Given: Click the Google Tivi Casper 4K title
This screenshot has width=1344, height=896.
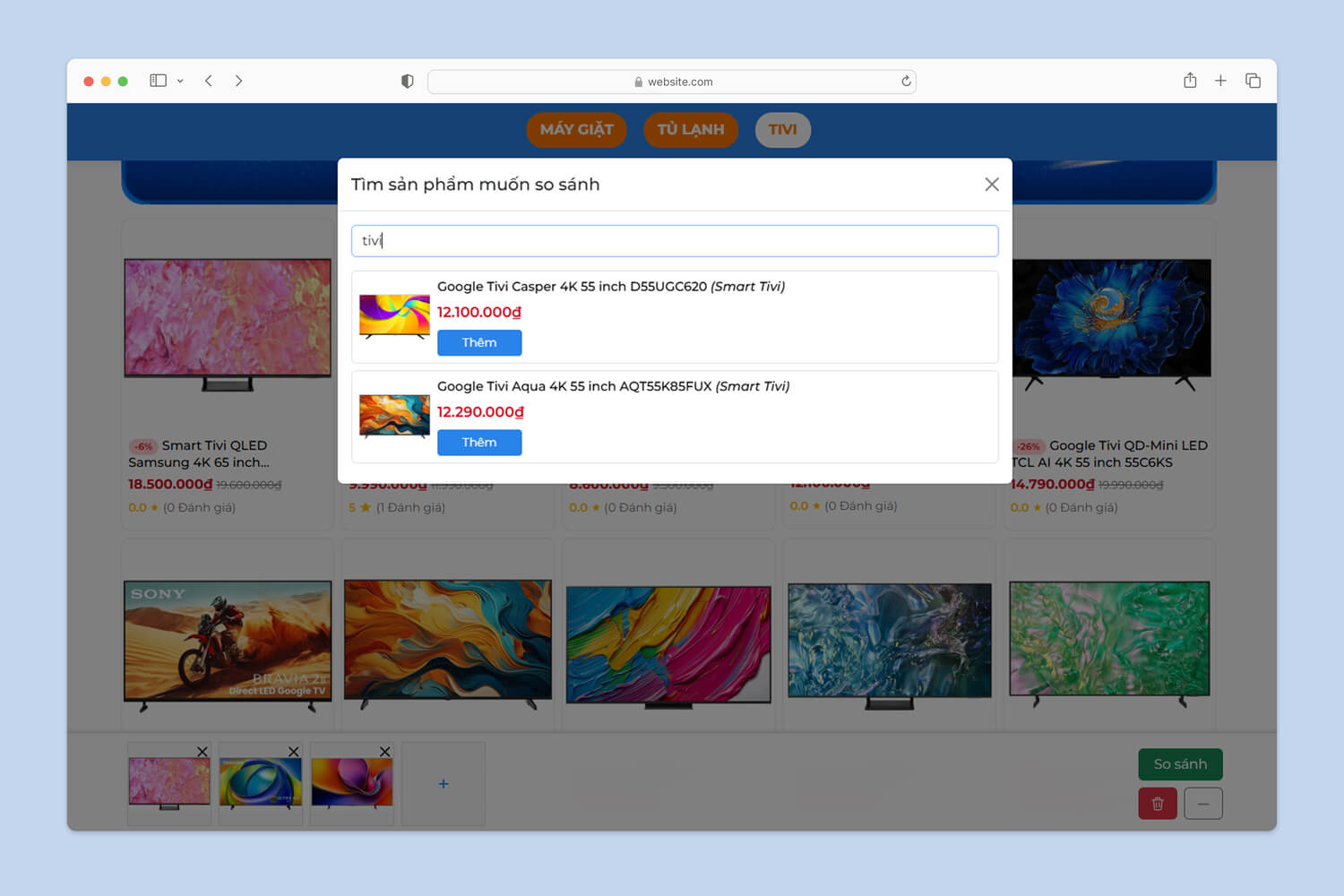Looking at the screenshot, I should (x=611, y=287).
